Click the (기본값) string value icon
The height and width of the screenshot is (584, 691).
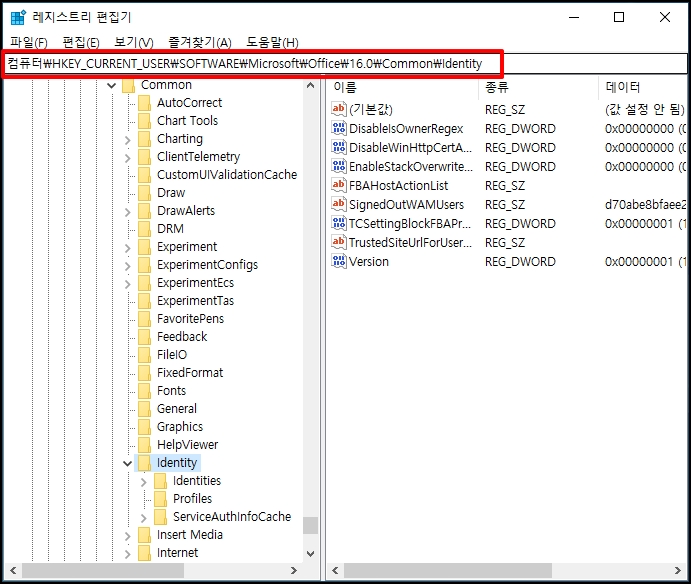tap(338, 108)
